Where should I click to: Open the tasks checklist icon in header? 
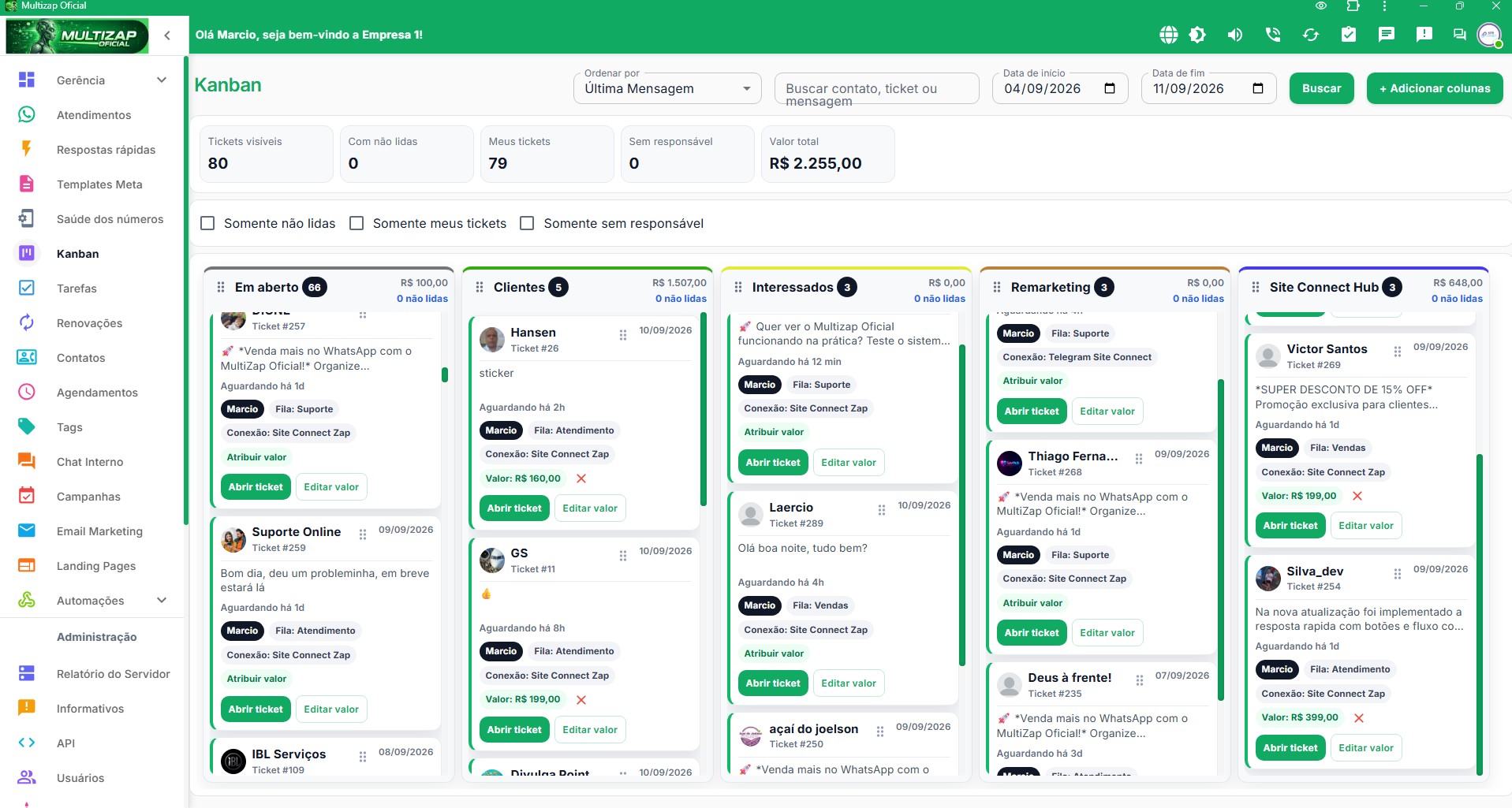click(x=1349, y=35)
